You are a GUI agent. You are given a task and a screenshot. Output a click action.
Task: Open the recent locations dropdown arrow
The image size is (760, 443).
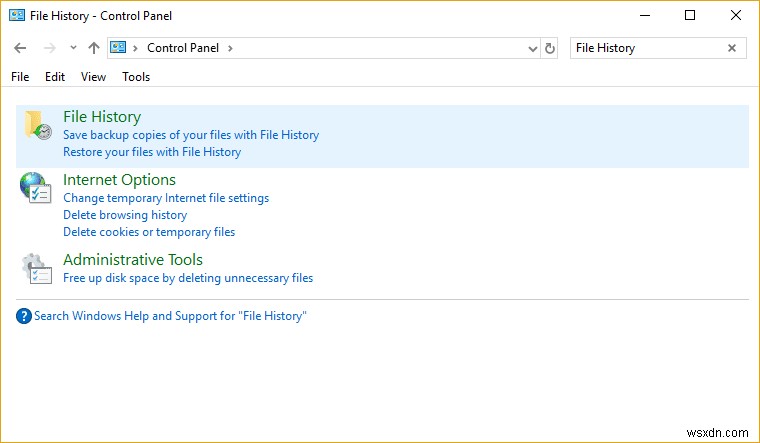[x=73, y=48]
